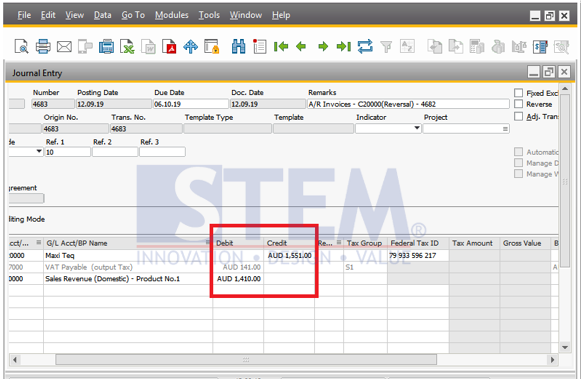Open the Indicator dropdown
Image resolution: width=581 pixels, height=379 pixels.
pos(417,128)
